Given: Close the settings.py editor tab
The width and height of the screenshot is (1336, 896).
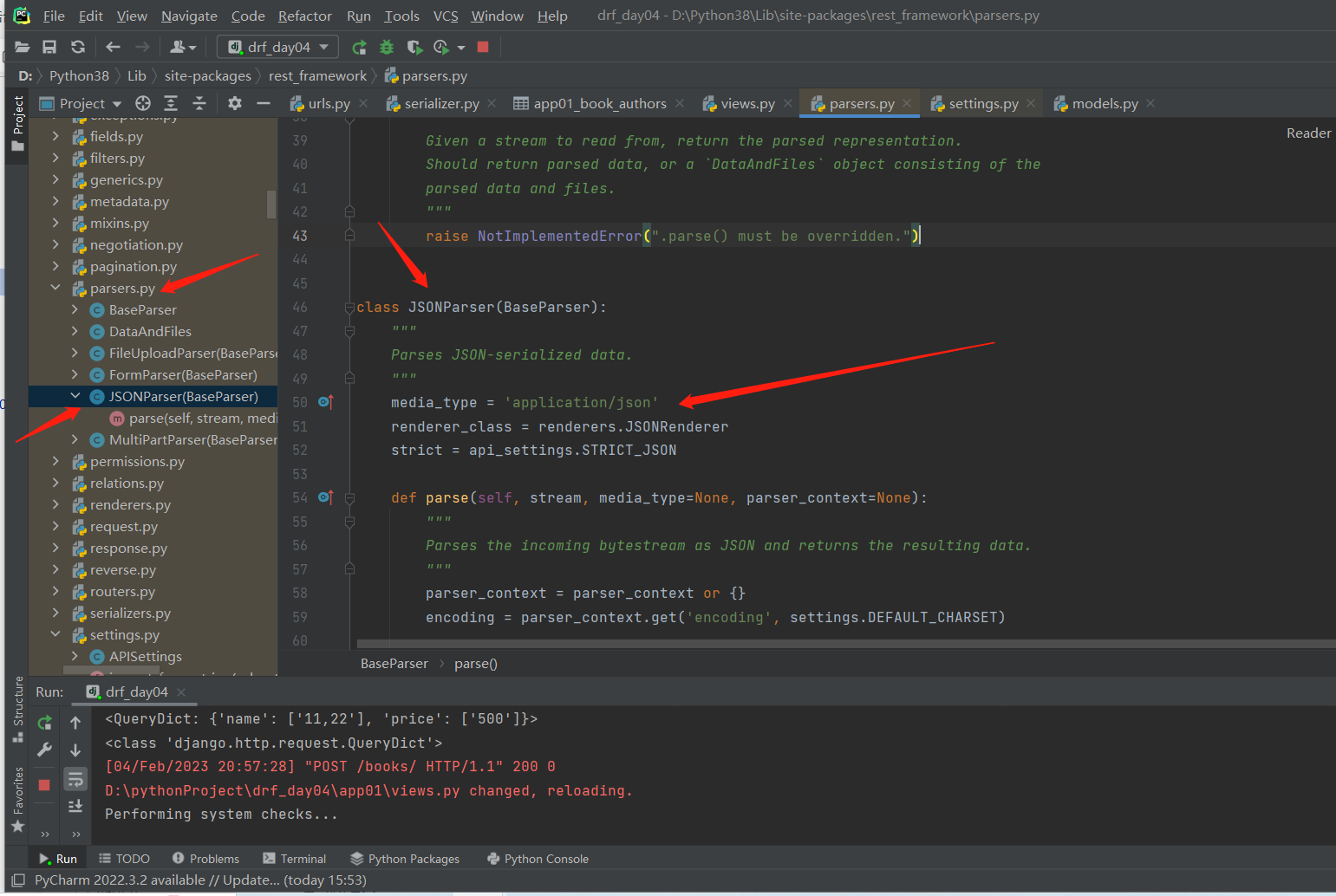Looking at the screenshot, I should point(1031,103).
